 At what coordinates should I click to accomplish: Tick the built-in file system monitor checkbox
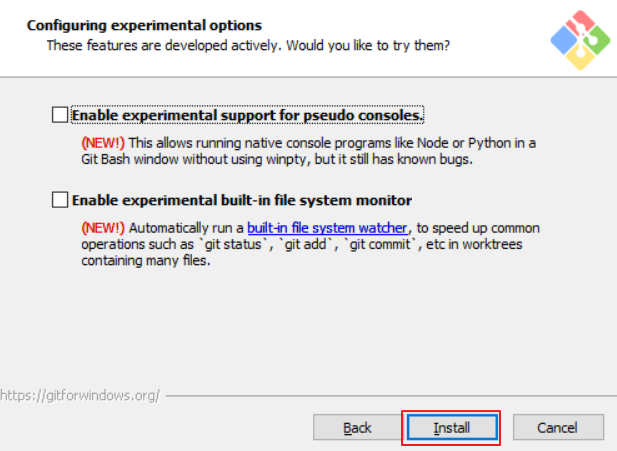60,200
